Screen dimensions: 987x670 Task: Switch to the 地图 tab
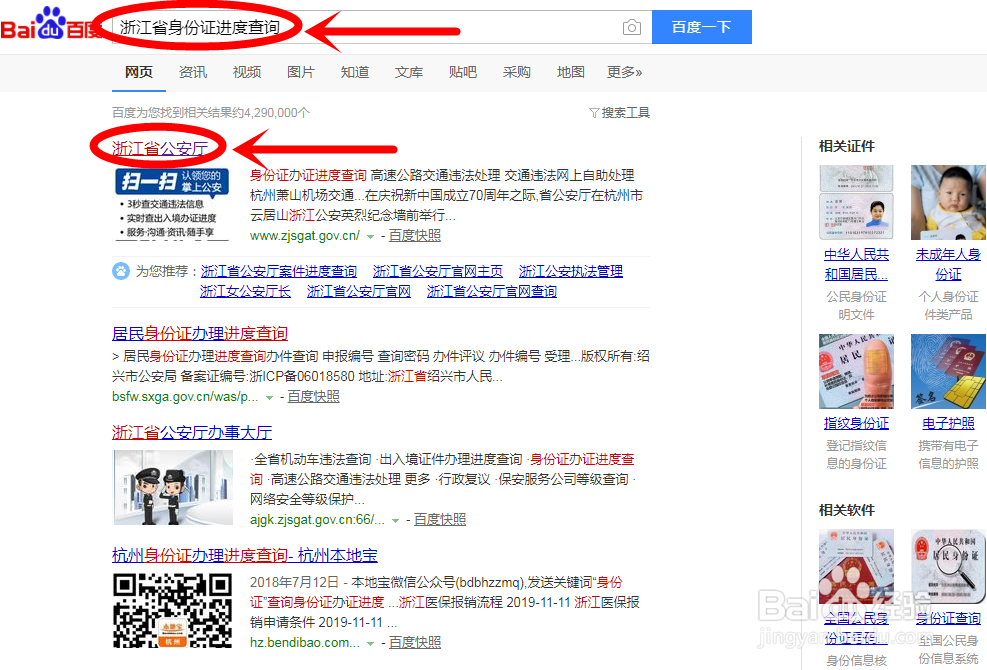point(570,72)
